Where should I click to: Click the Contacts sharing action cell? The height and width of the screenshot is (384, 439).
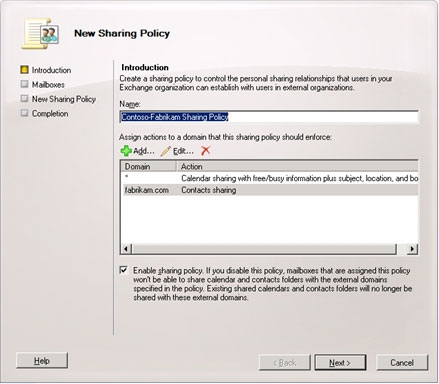[x=209, y=190]
